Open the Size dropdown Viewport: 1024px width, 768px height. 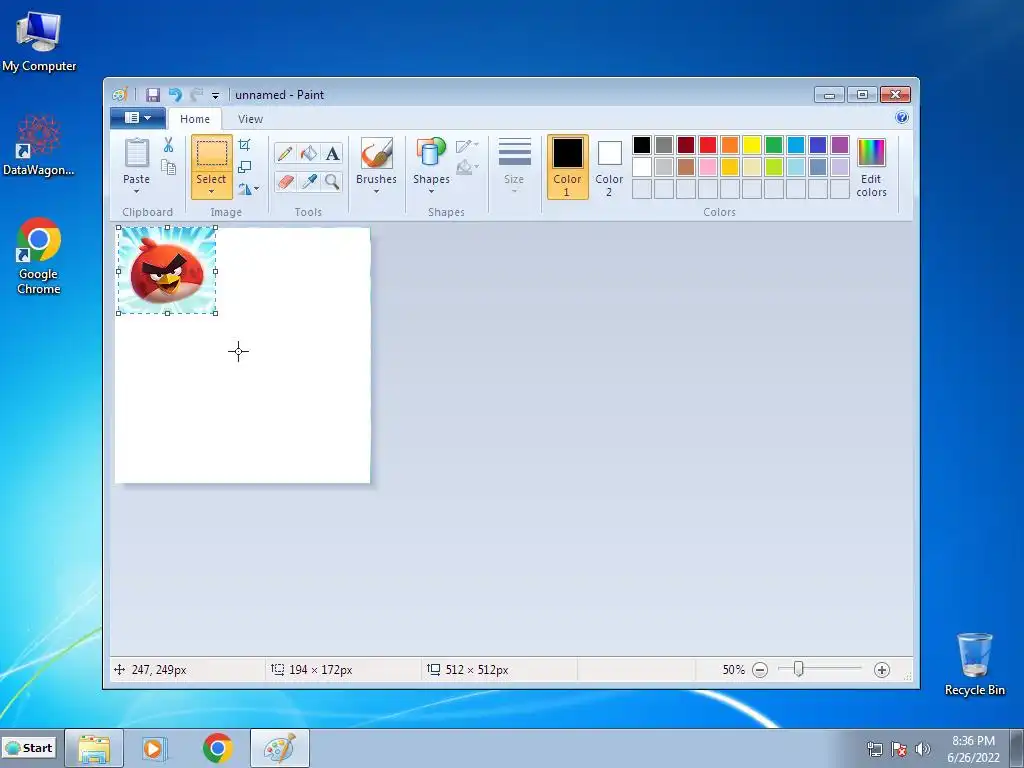click(514, 167)
